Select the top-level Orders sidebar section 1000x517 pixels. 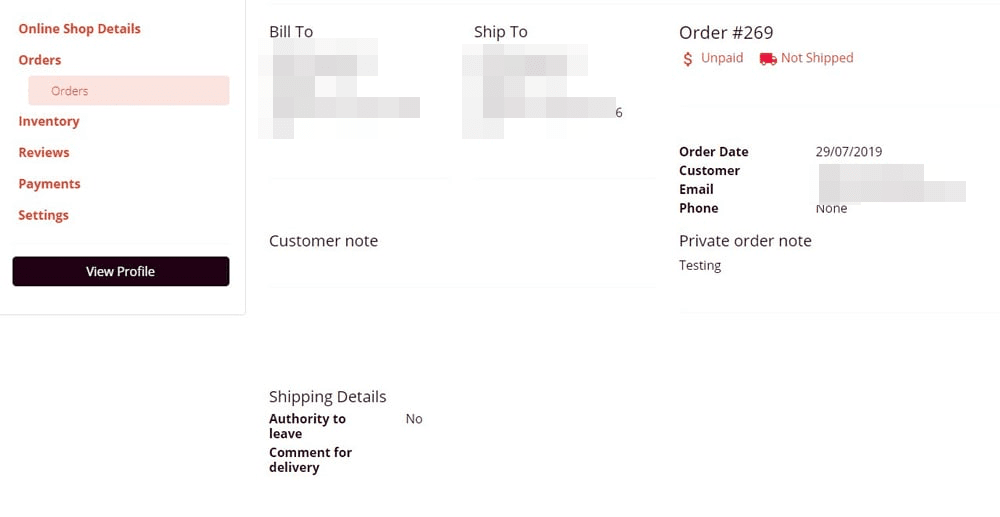pos(40,60)
